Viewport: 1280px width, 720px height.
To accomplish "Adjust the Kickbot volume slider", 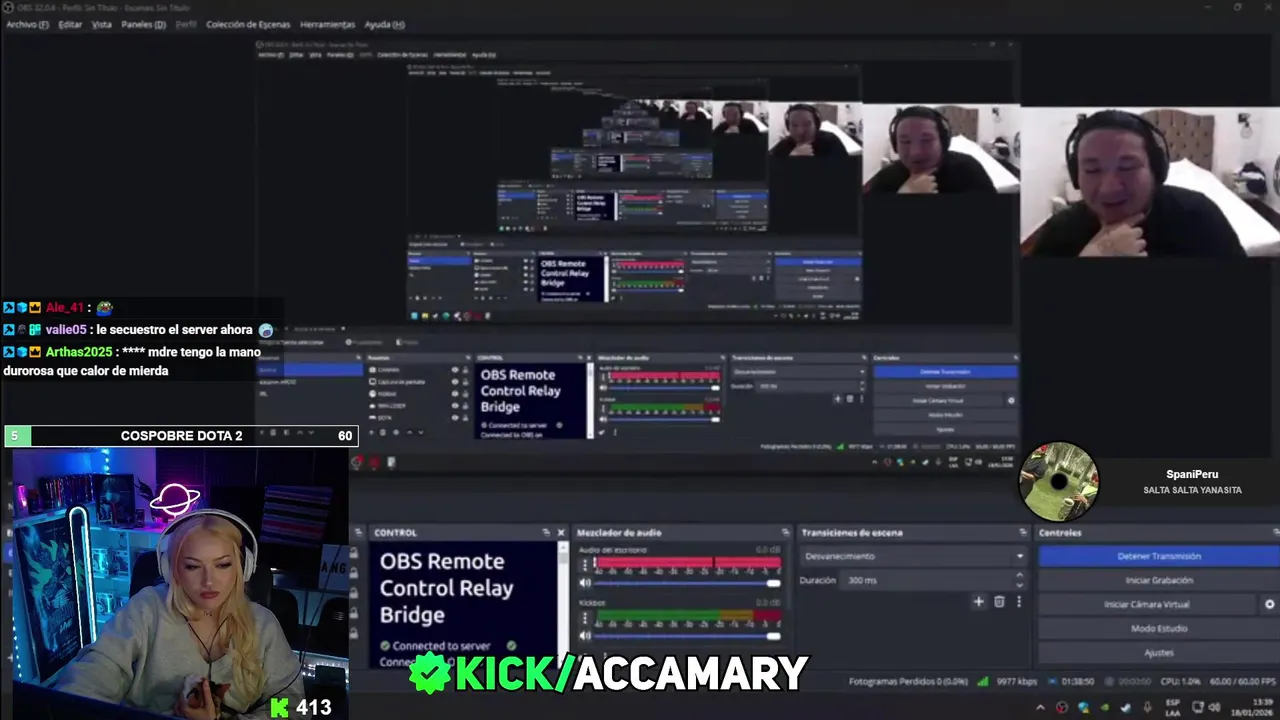I will (685, 636).
